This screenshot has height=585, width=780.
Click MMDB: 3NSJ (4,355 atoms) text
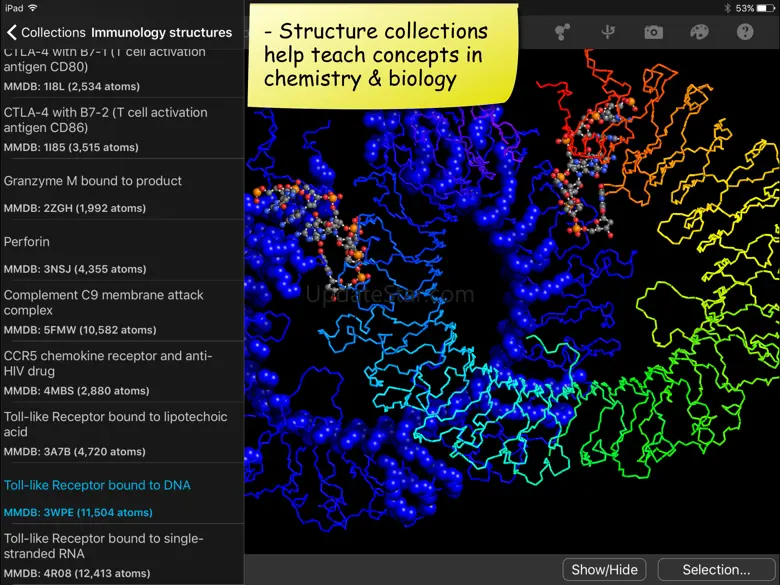(x=75, y=269)
